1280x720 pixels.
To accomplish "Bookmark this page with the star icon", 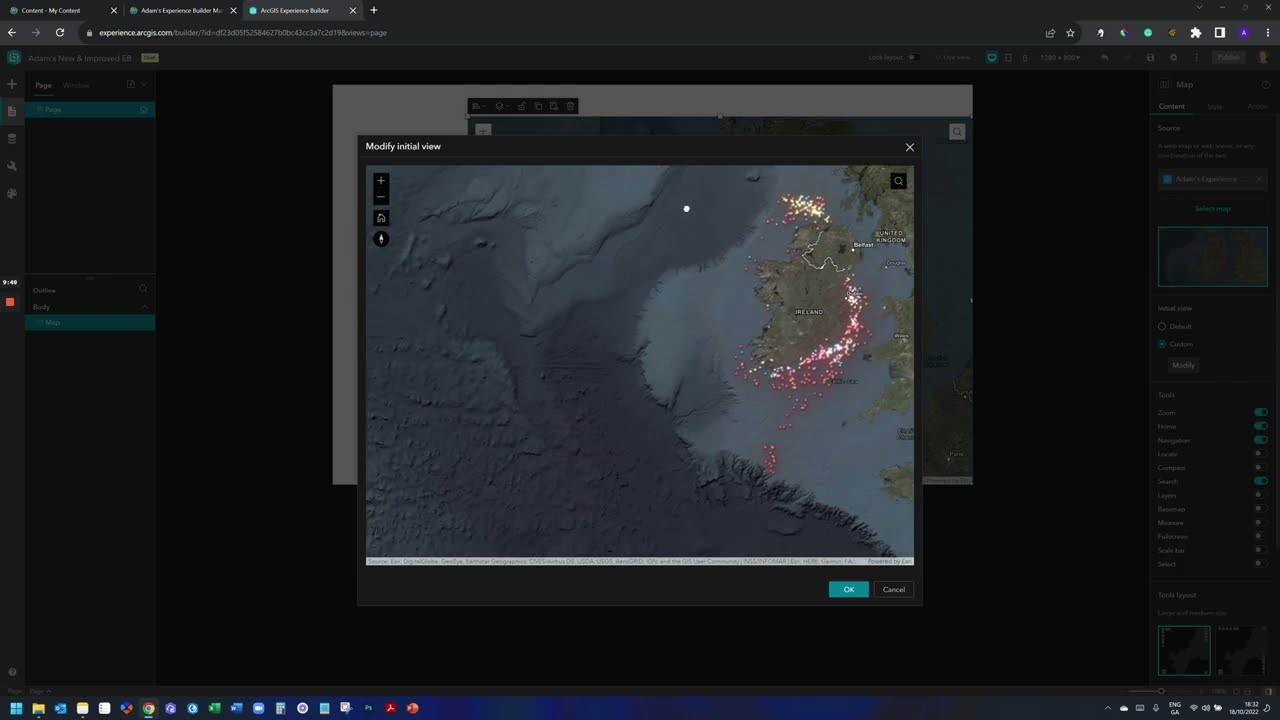I will pyautogui.click(x=1070, y=33).
